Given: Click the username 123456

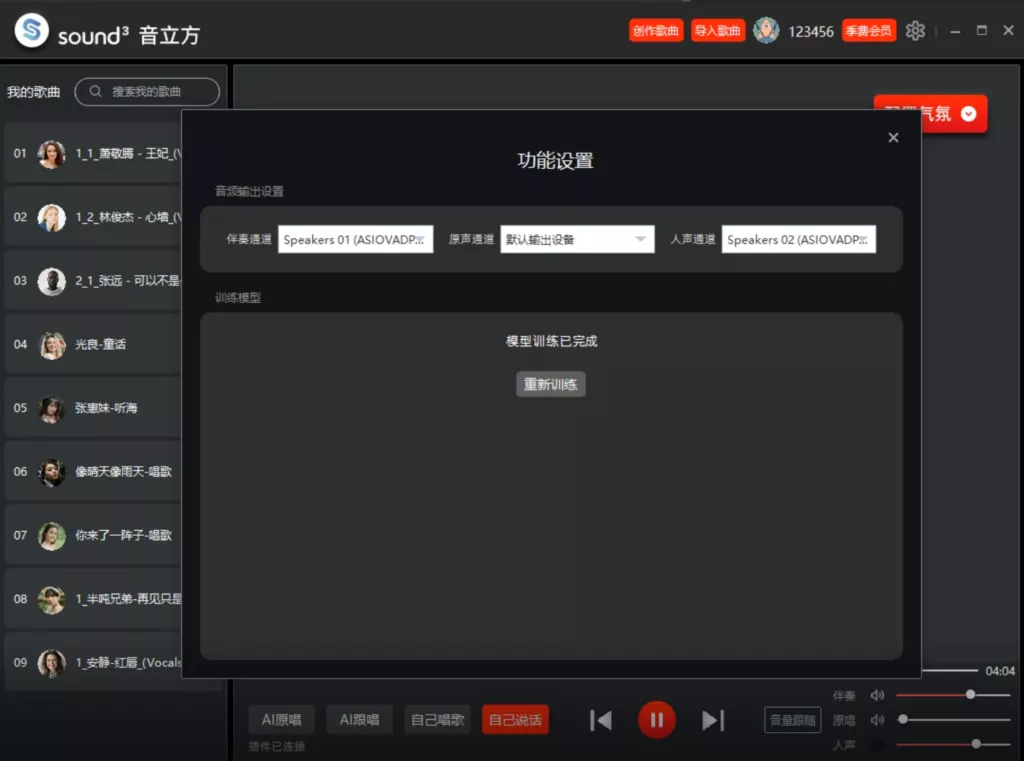Looking at the screenshot, I should tap(810, 31).
